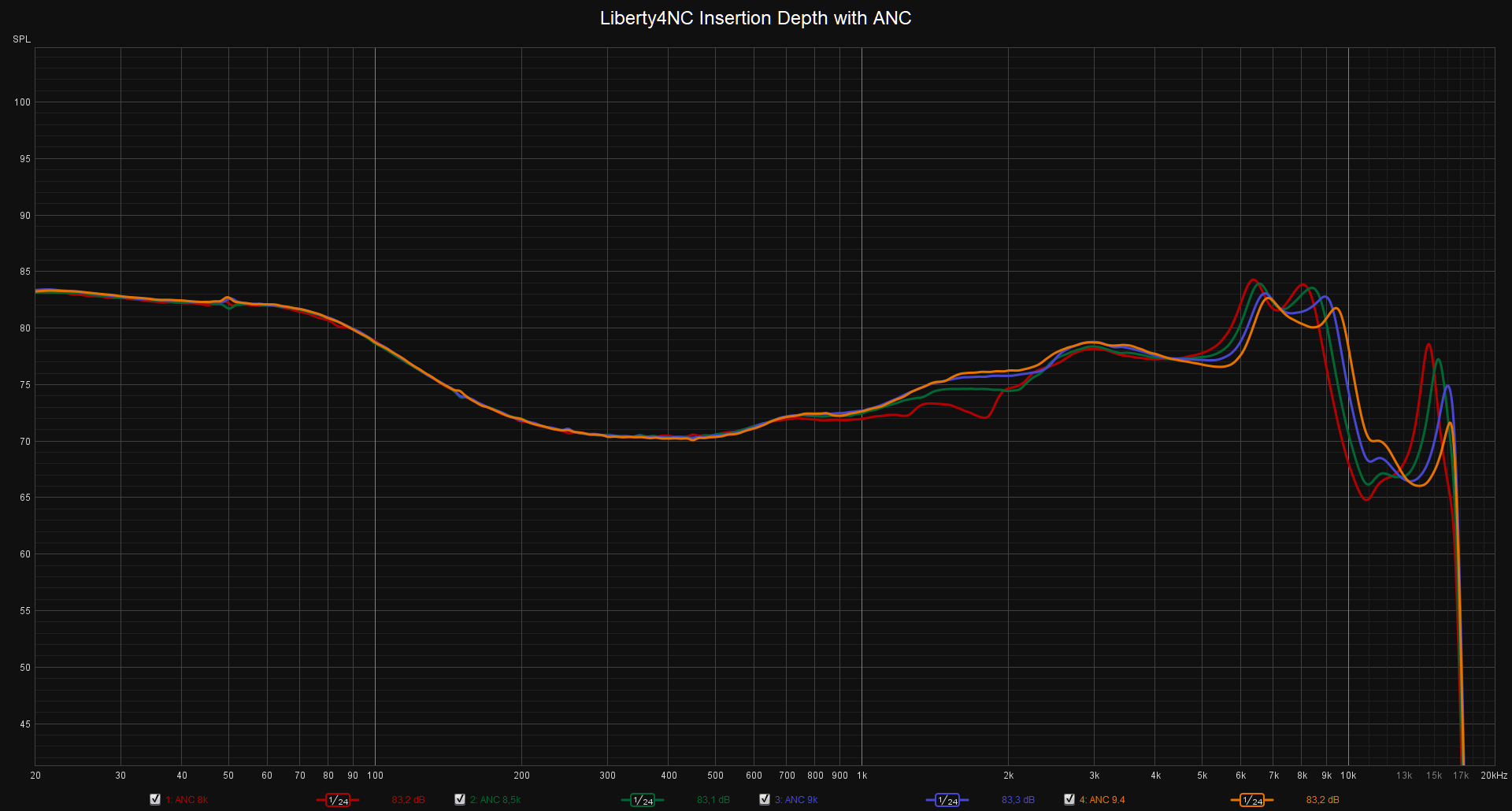This screenshot has width=1512, height=811.
Task: Click the red 1/24 smoothing icon
Action: tap(338, 800)
